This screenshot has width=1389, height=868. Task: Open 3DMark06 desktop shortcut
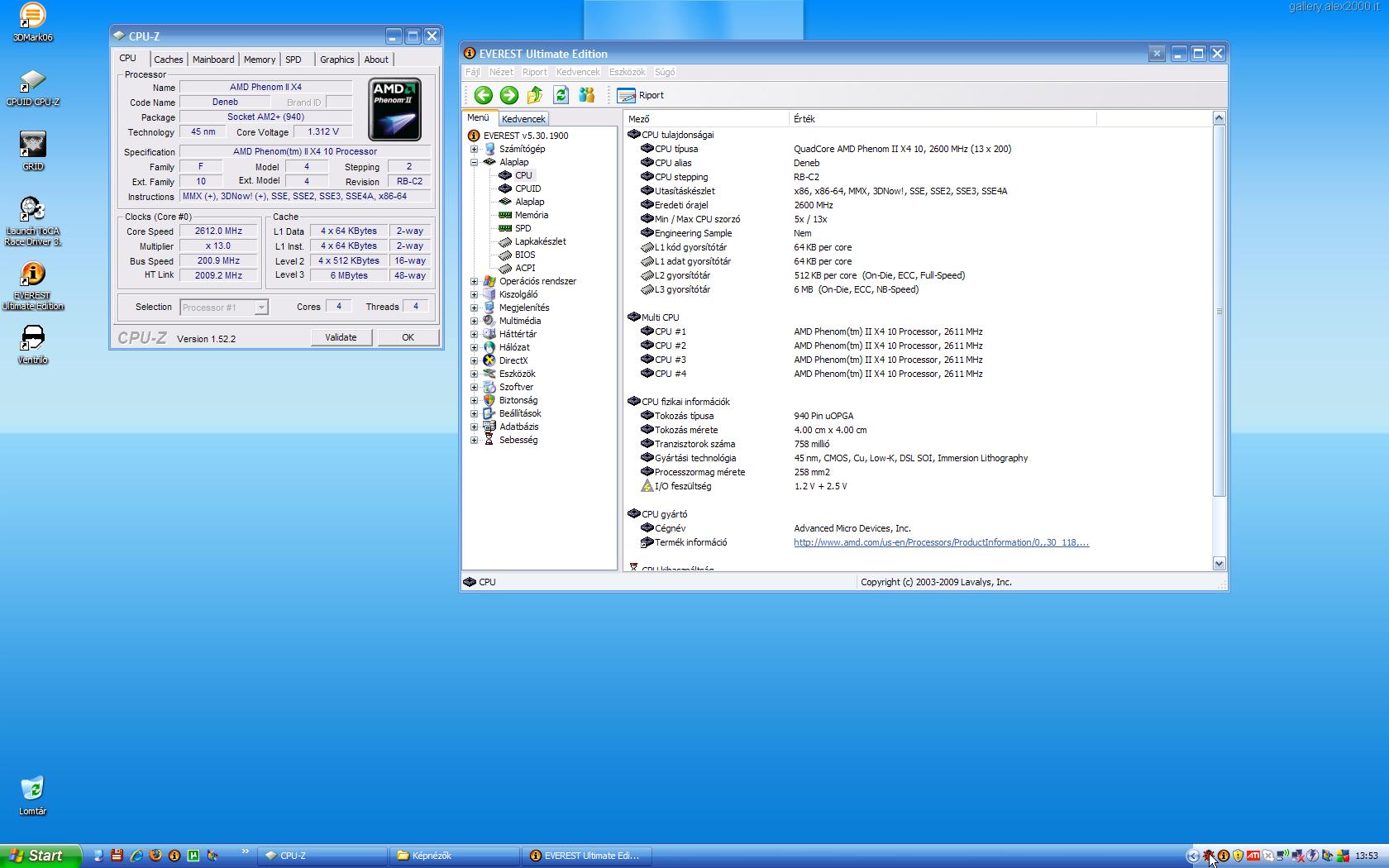[x=32, y=22]
